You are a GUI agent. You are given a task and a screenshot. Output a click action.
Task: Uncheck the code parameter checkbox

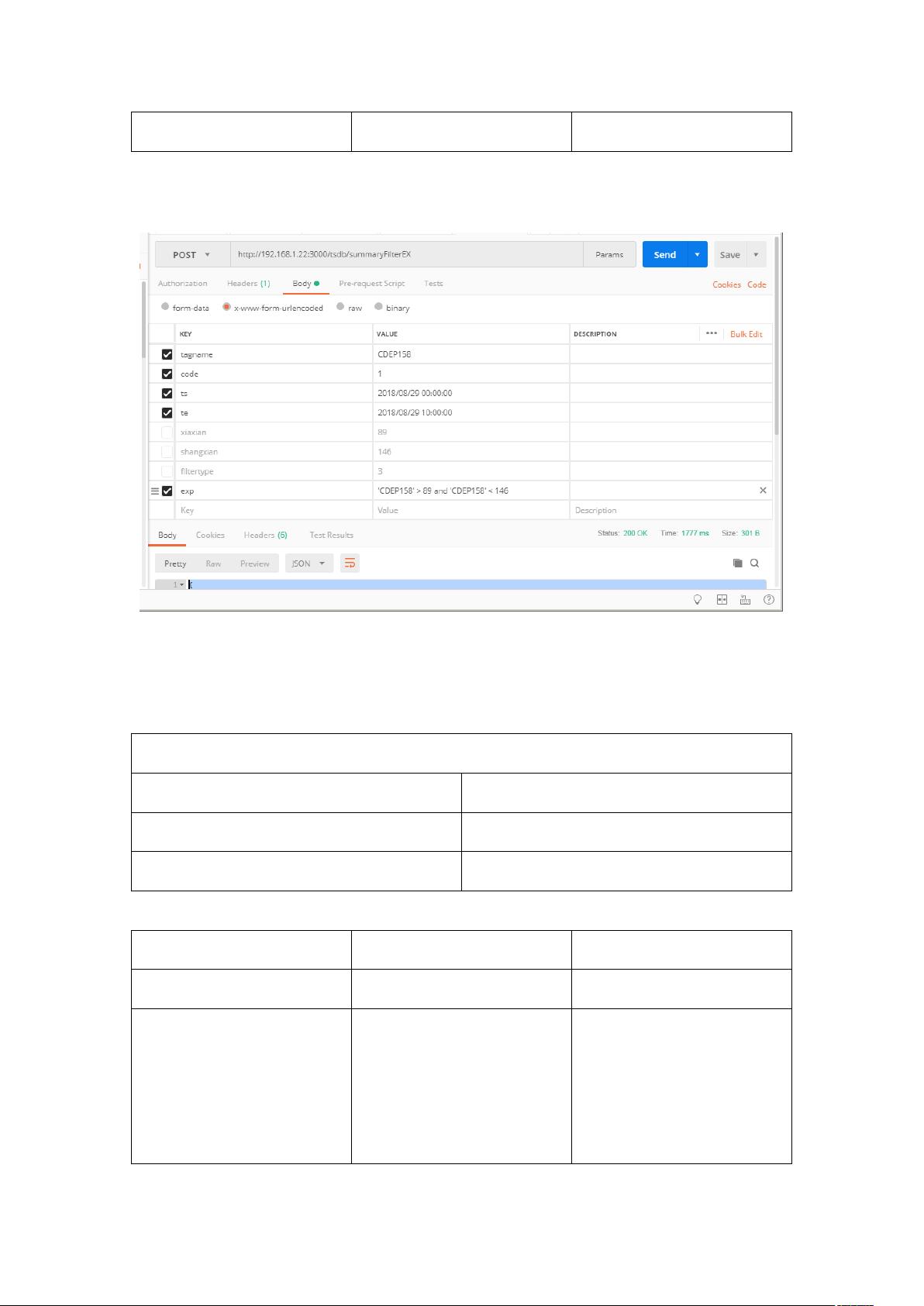(x=167, y=374)
